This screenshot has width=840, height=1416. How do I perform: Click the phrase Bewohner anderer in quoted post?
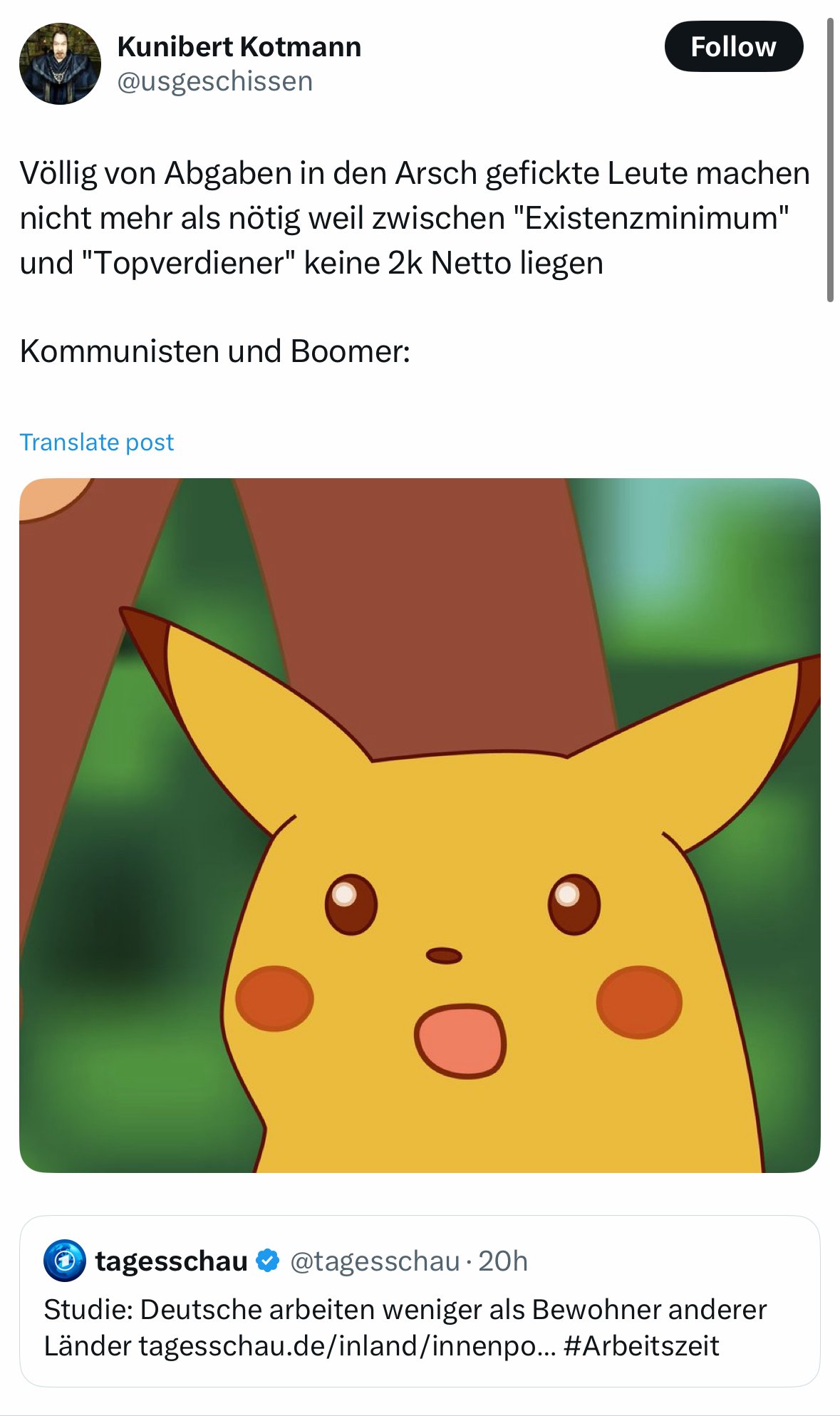click(649, 1310)
